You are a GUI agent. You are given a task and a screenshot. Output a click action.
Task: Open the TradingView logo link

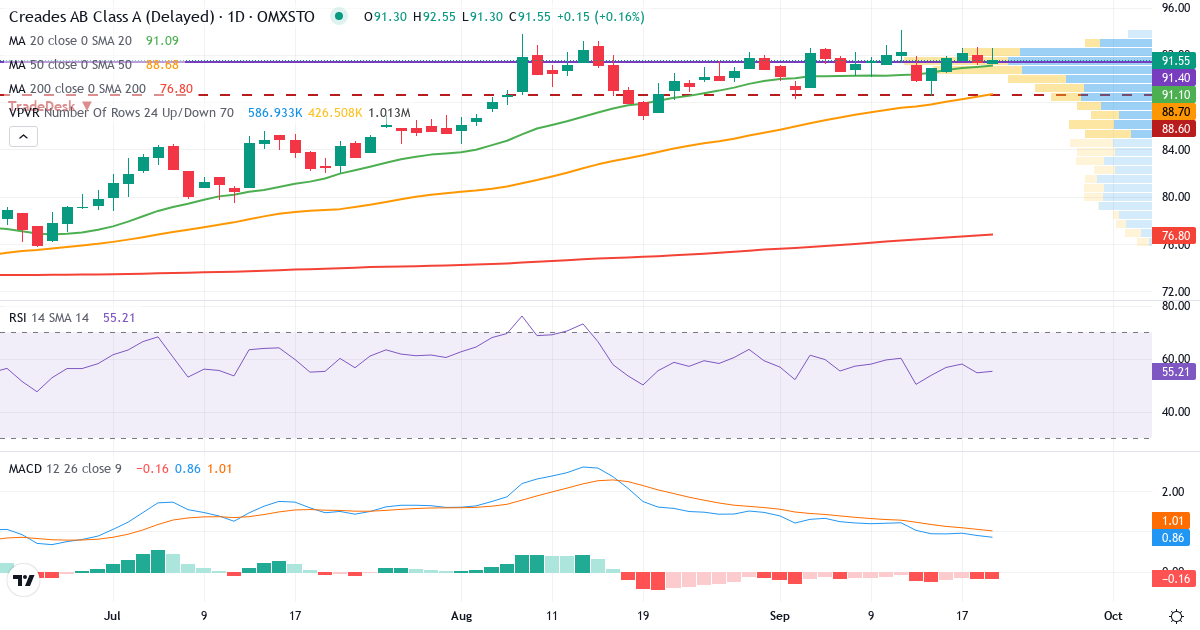point(24,580)
